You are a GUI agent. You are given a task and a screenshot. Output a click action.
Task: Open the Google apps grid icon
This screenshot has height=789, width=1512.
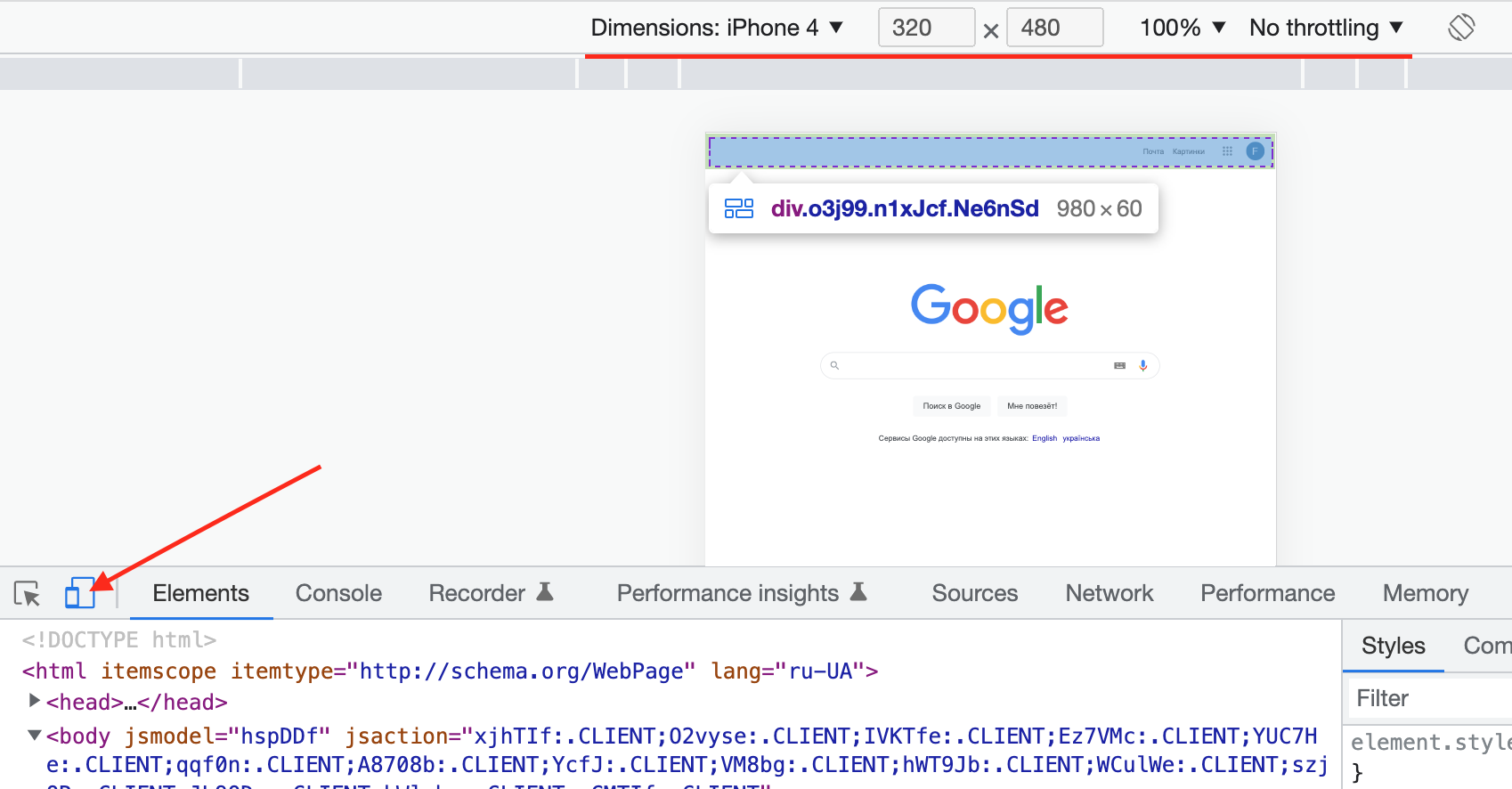pyautogui.click(x=1227, y=151)
